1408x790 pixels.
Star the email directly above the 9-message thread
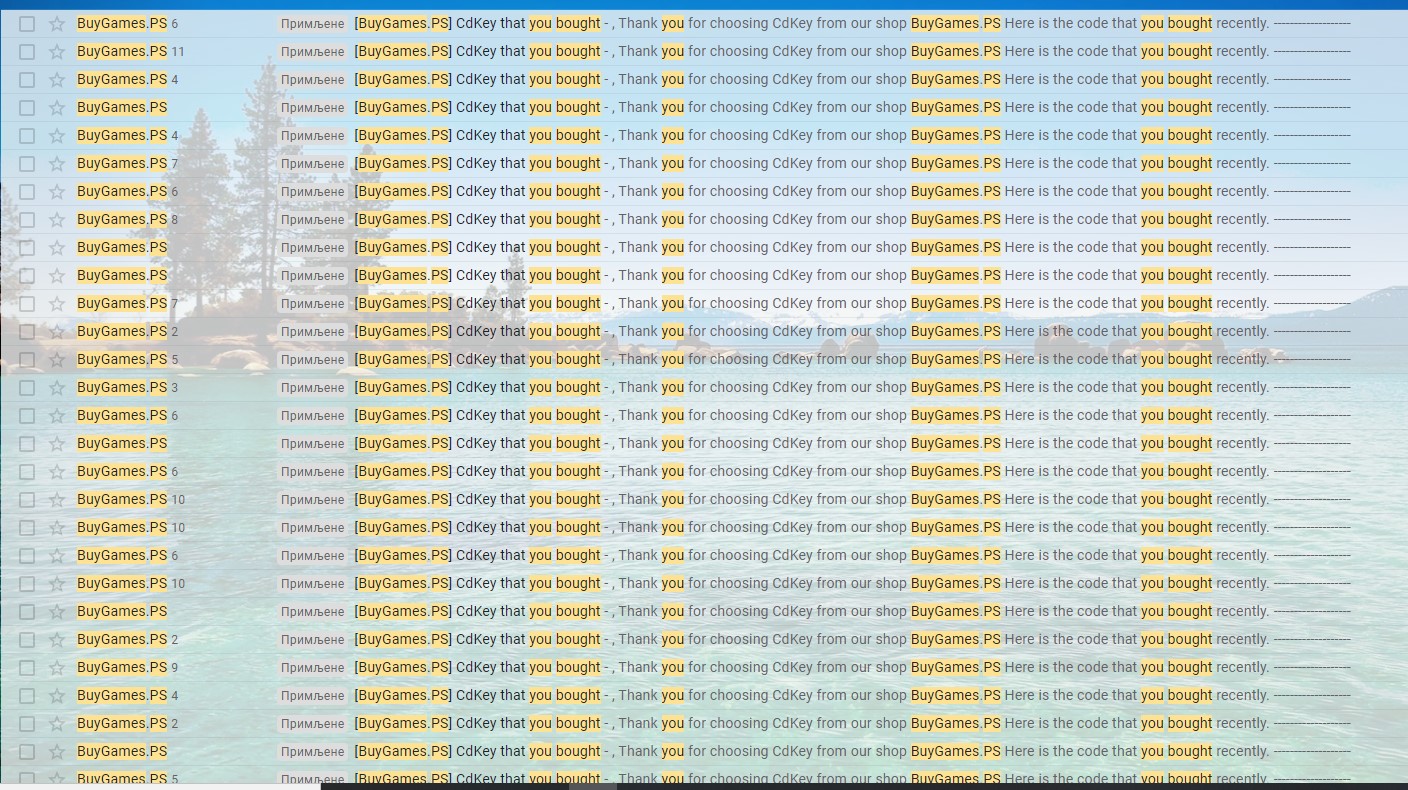[x=57, y=639]
